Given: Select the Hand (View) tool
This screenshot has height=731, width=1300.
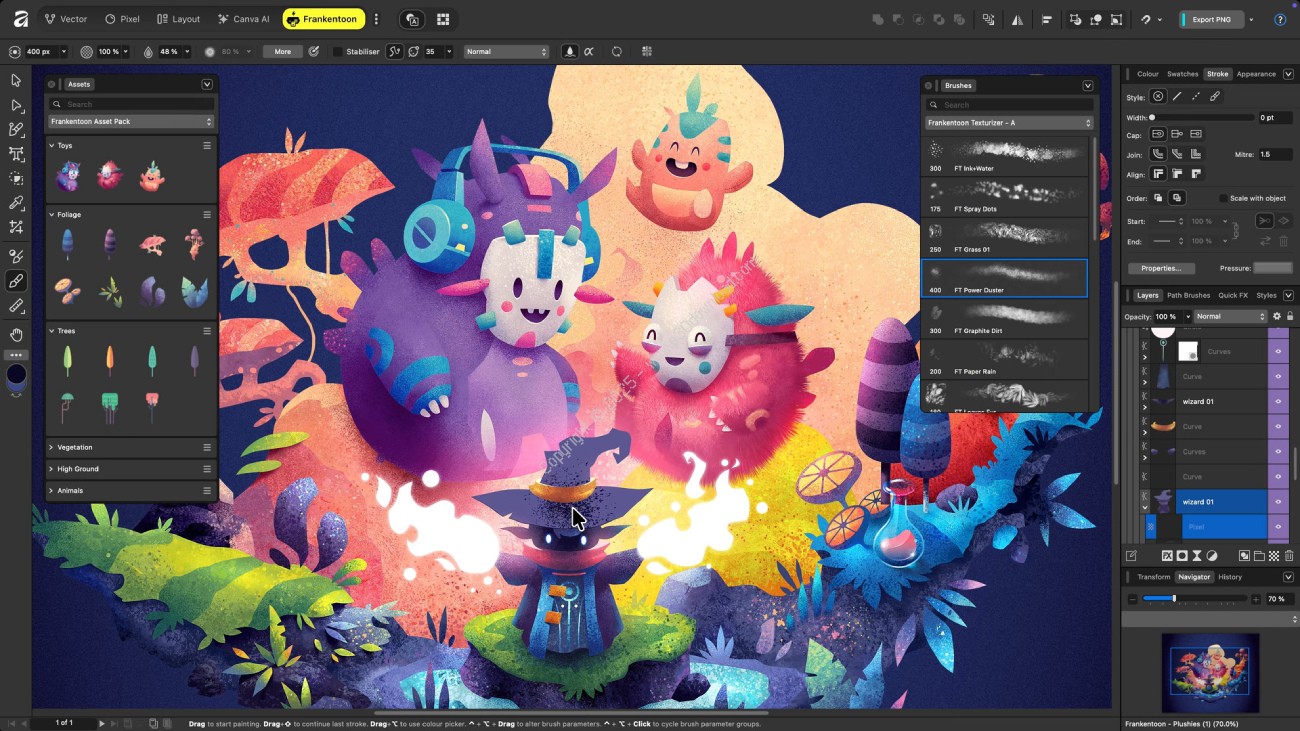Looking at the screenshot, I should tap(16, 335).
